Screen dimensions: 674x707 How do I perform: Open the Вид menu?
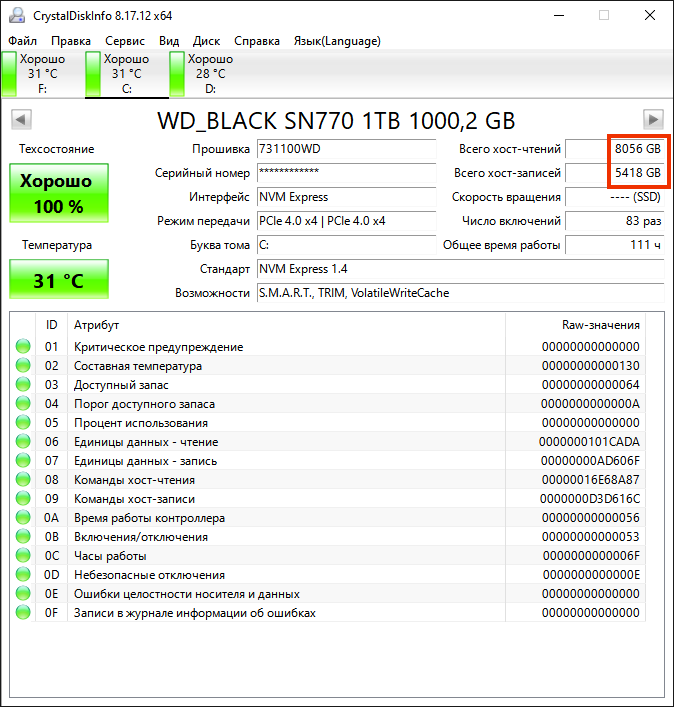(169, 41)
